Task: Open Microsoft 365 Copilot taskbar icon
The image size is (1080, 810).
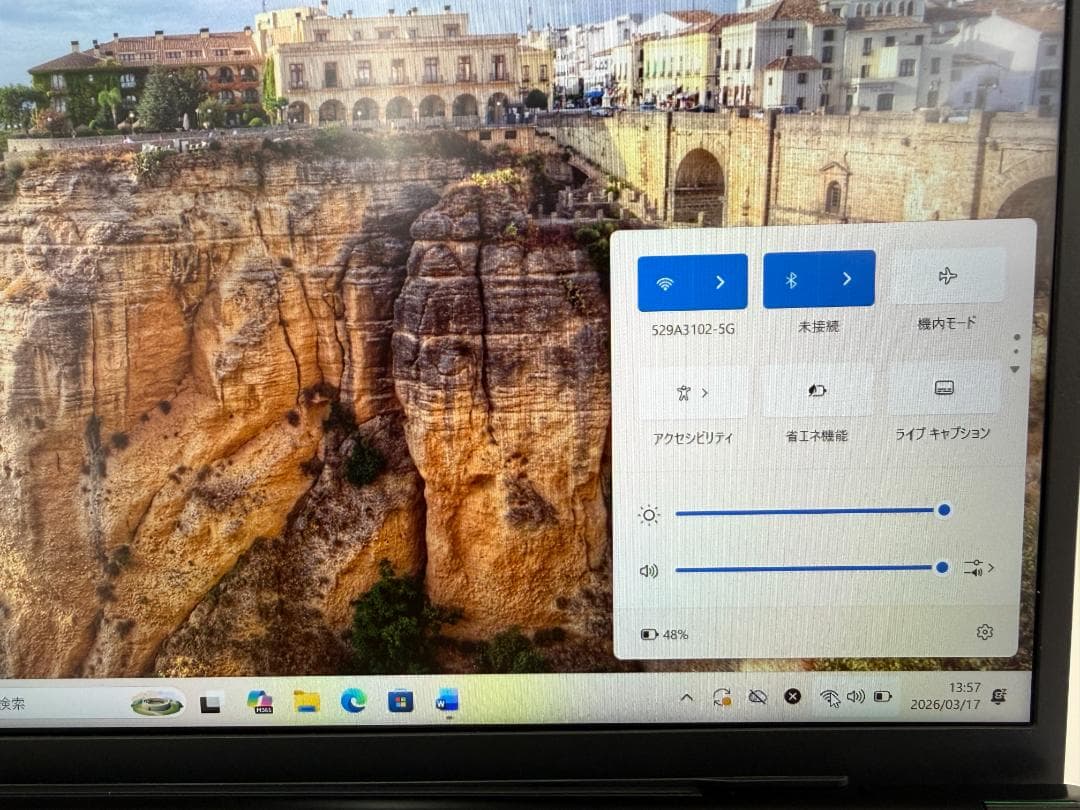Action: click(260, 702)
